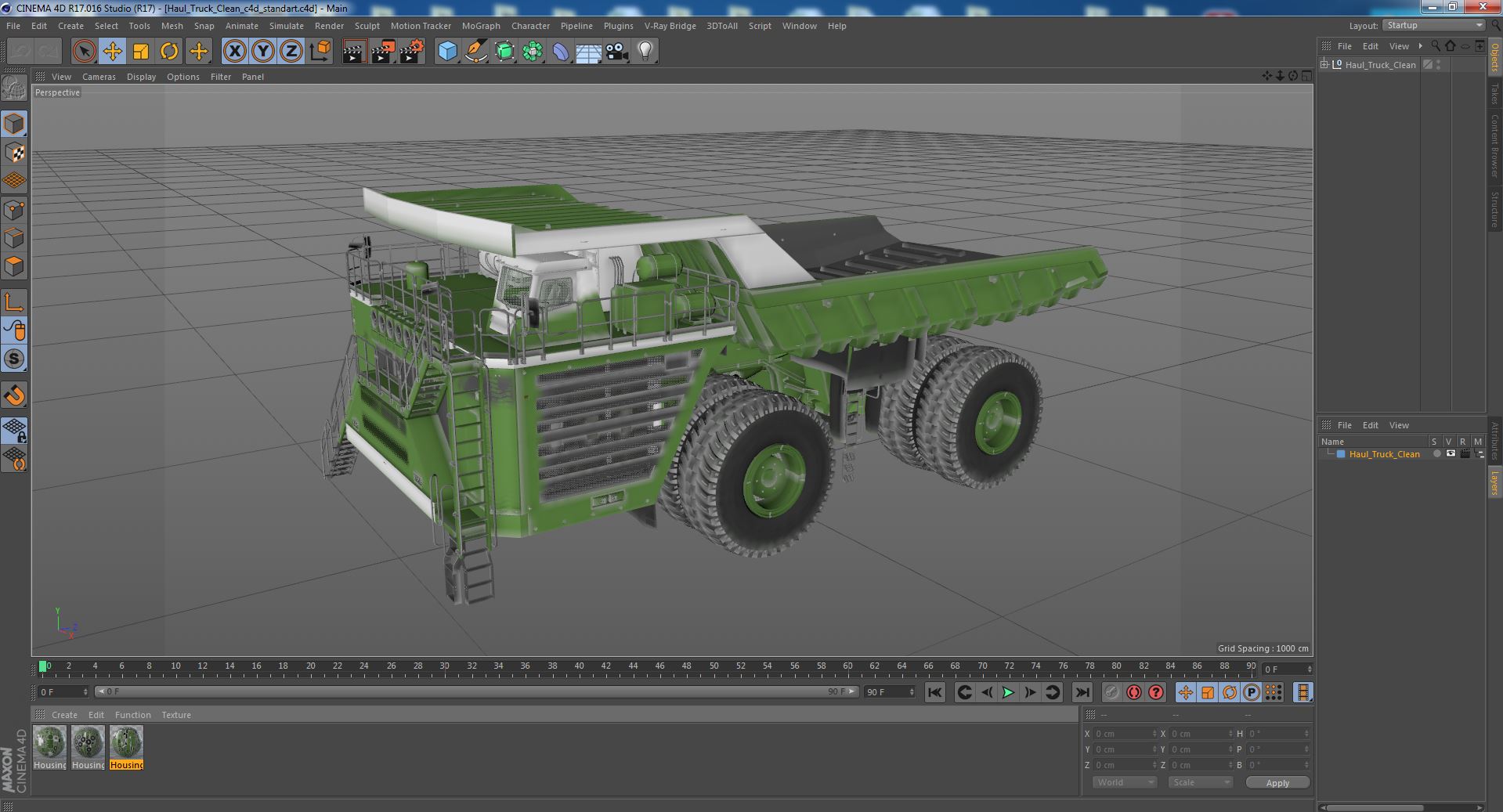Viewport: 1503px width, 812px height.
Task: Open viewport Cameras menu
Action: 99,77
